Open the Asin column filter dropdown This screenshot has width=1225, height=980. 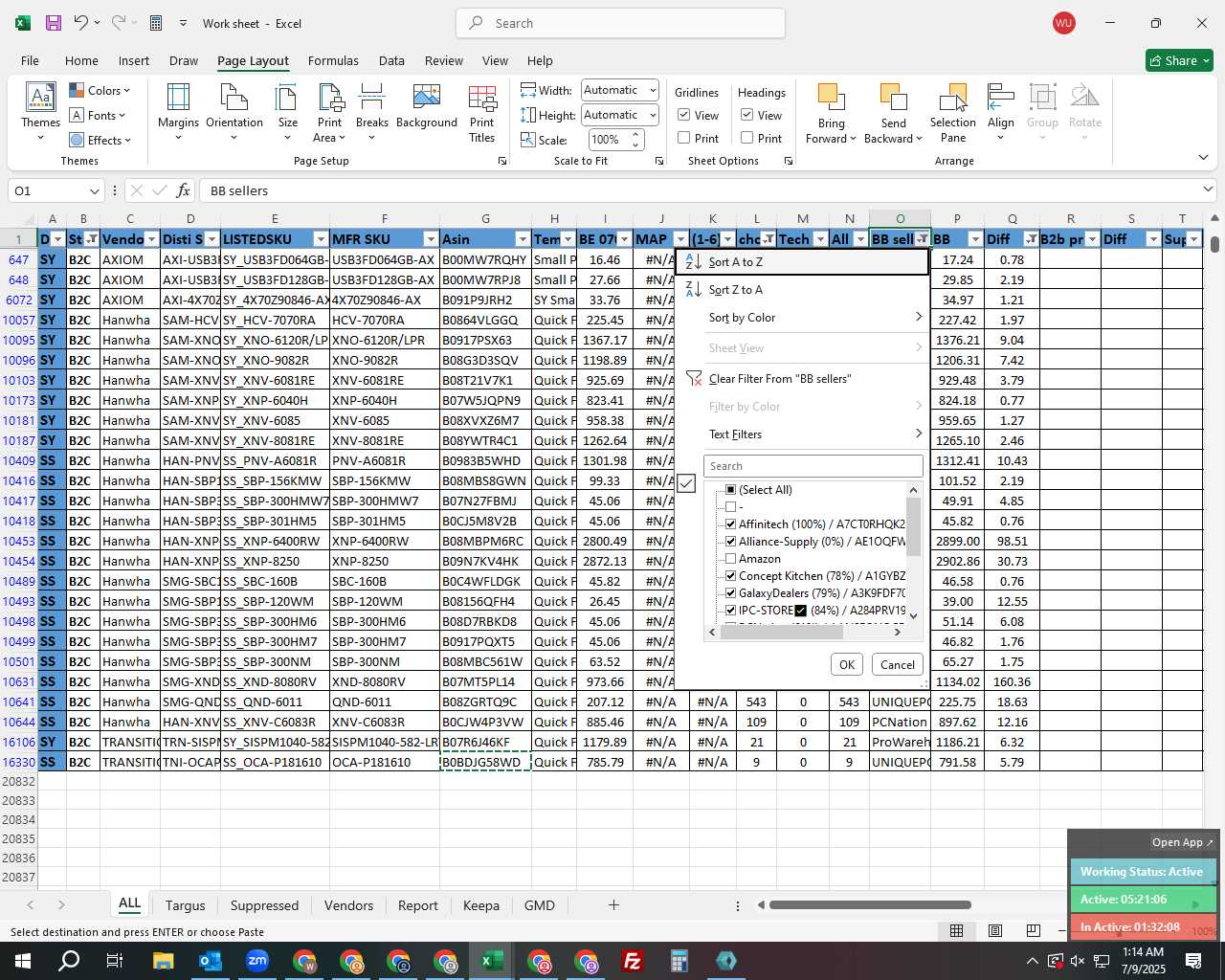click(523, 239)
